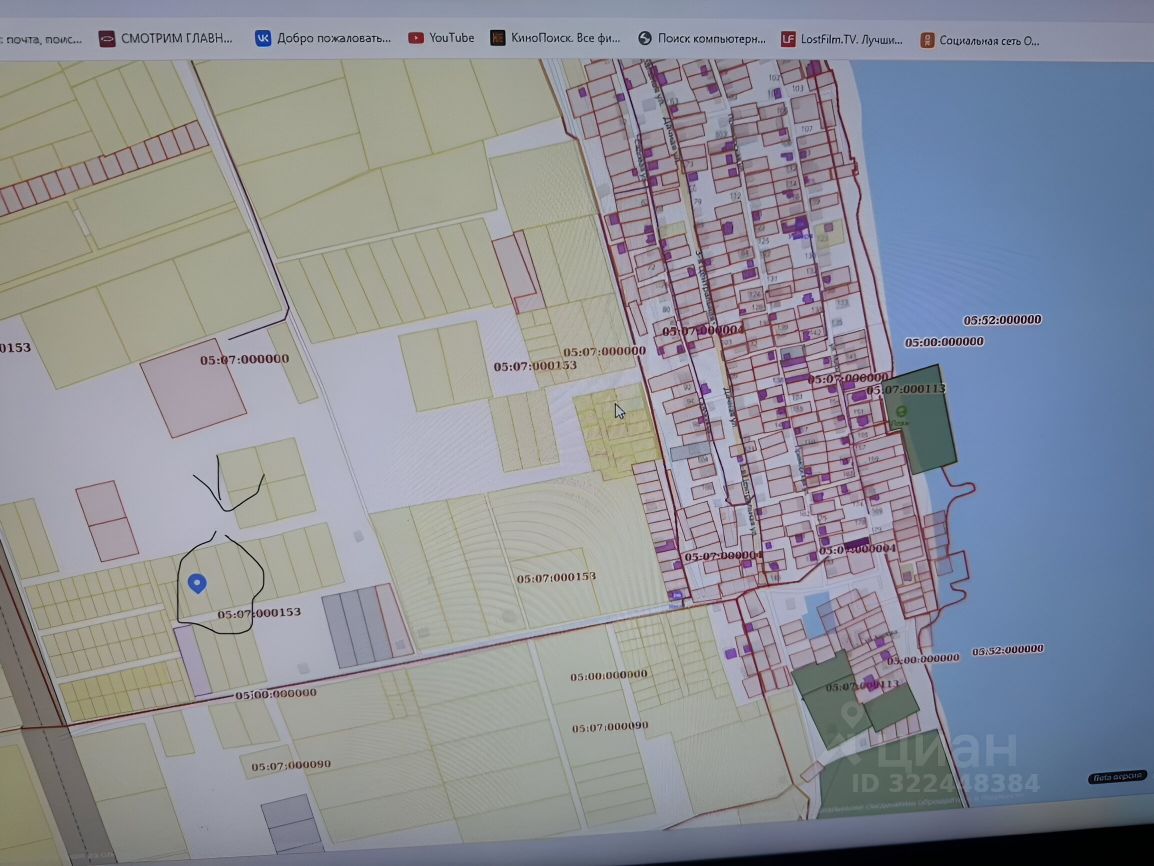1154x866 pixels.
Task: Open the VK Добро пожаловать bookmark
Action: click(322, 38)
